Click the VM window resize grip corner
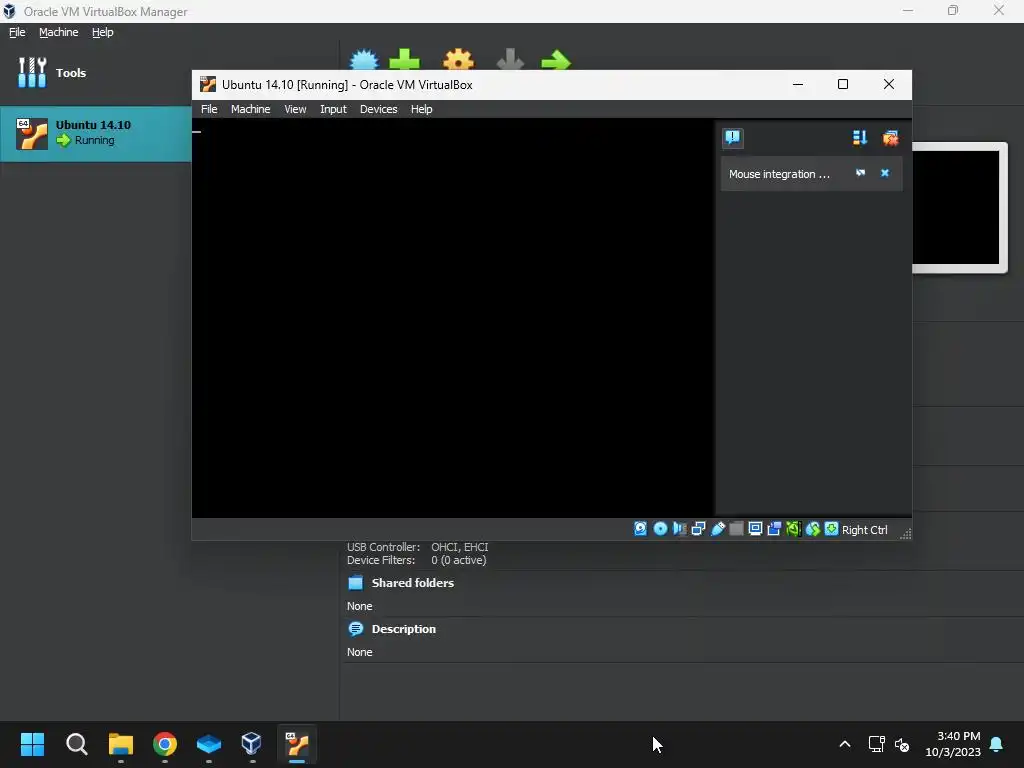The height and width of the screenshot is (768, 1024). click(x=905, y=533)
